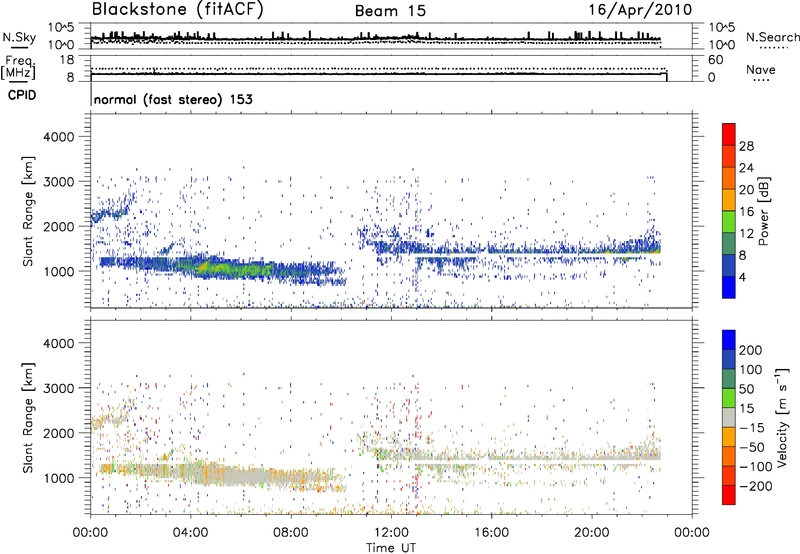Screen dimensions: 800x554
Task: Click the 'Power [dB]' colorbar label
Action: 764,211
